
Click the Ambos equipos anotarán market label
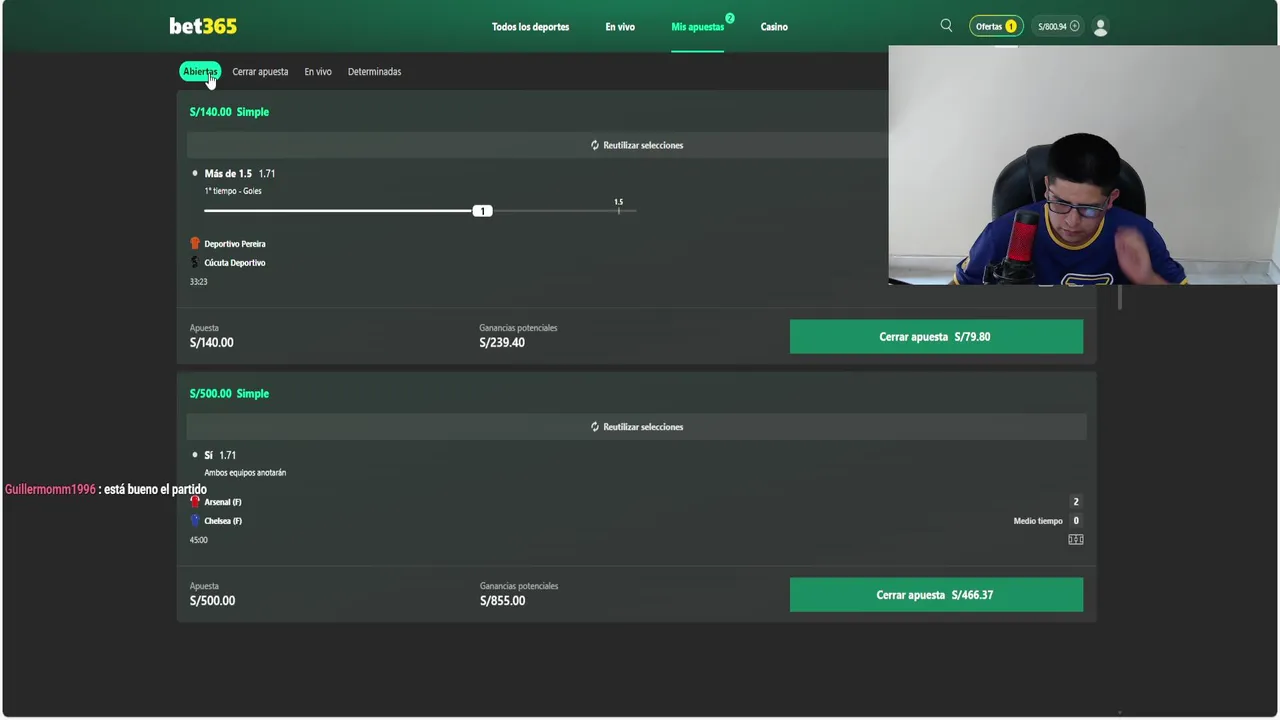245,473
